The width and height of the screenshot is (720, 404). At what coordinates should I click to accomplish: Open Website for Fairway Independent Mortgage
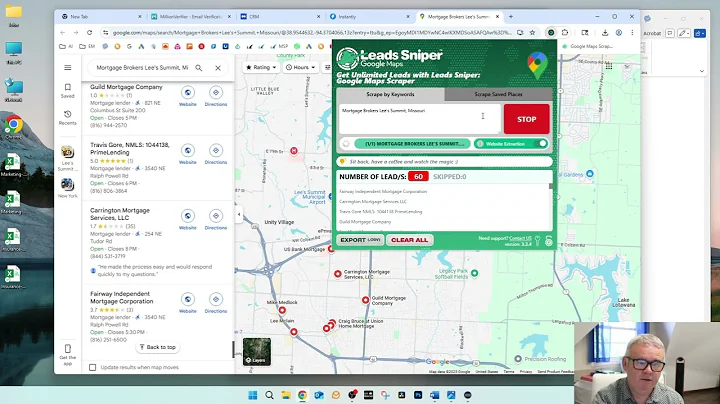(x=187, y=303)
